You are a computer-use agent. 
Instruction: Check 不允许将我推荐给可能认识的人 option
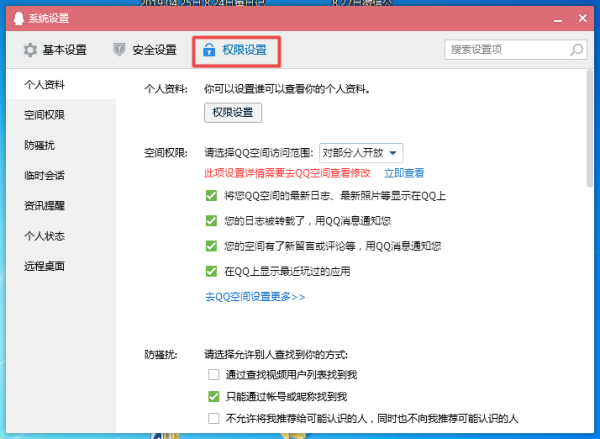point(214,418)
